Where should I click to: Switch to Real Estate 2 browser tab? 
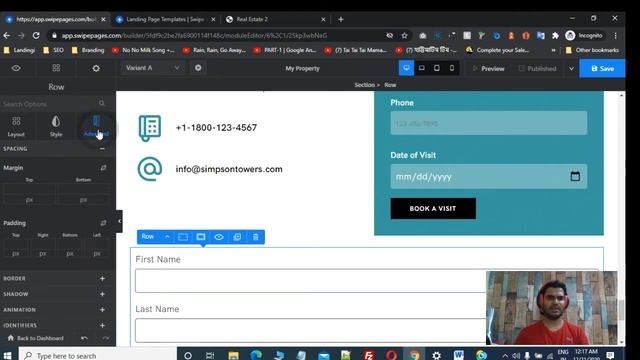point(276,19)
